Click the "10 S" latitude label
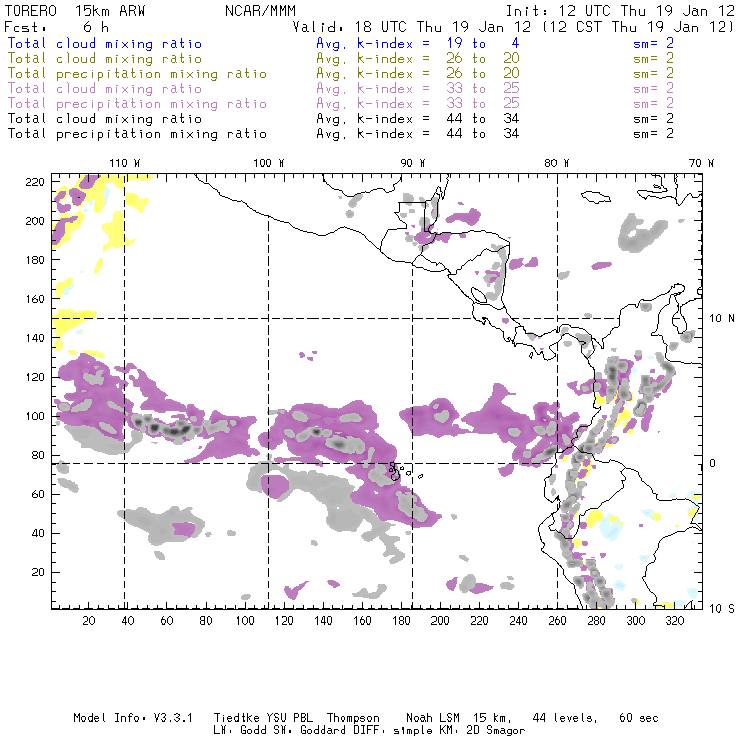This screenshot has height=740, width=740. (722, 608)
